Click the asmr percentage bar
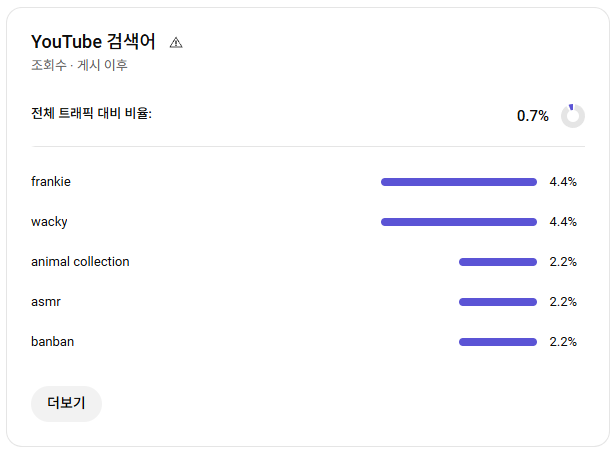 coord(498,302)
